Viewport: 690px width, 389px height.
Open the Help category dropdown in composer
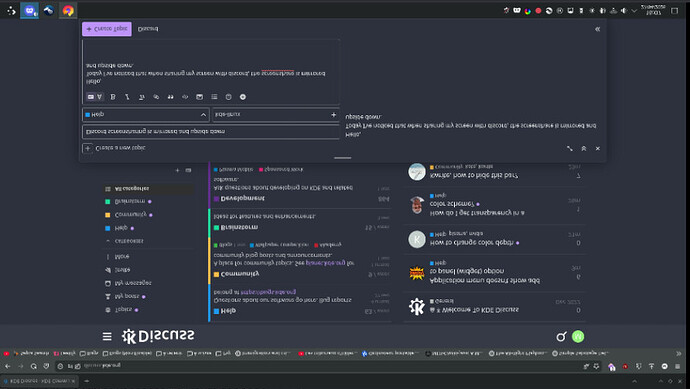146,114
